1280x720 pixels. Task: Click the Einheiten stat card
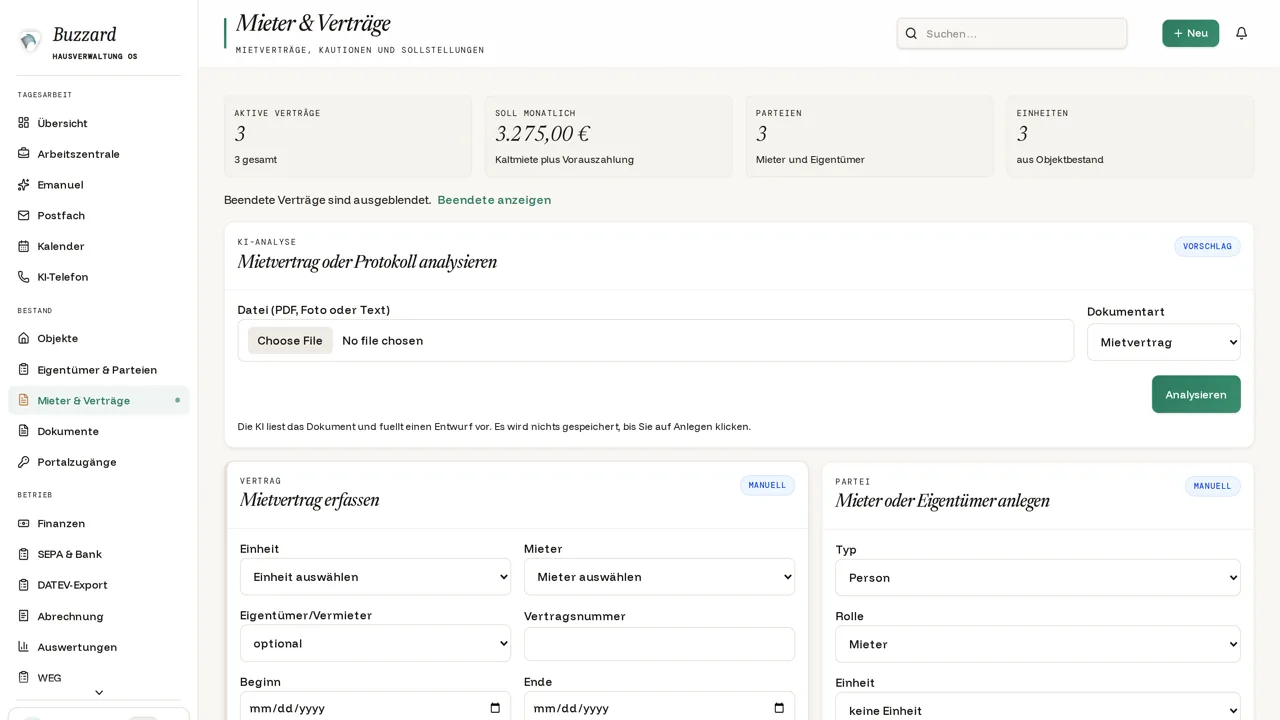(x=1130, y=136)
